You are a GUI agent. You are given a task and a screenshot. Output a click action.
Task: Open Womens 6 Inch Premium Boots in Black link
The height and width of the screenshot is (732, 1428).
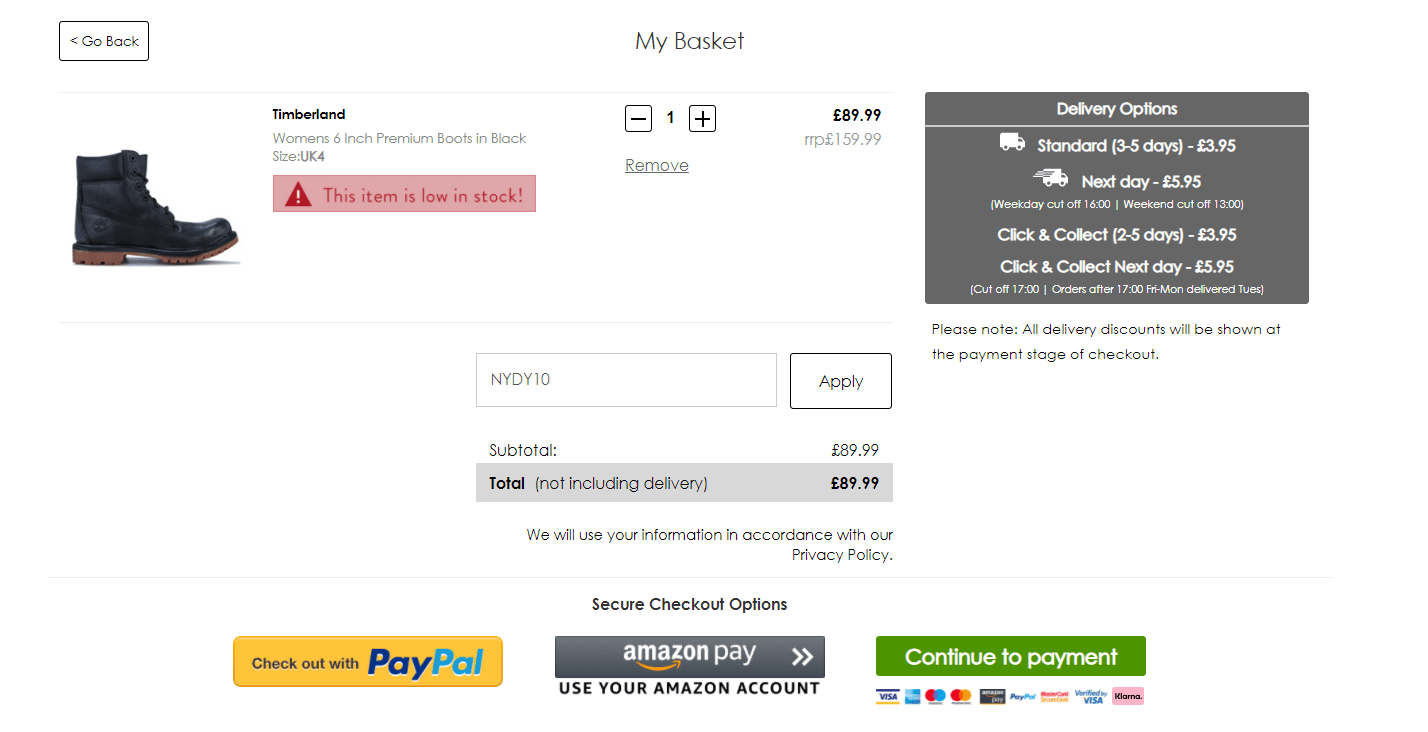399,138
